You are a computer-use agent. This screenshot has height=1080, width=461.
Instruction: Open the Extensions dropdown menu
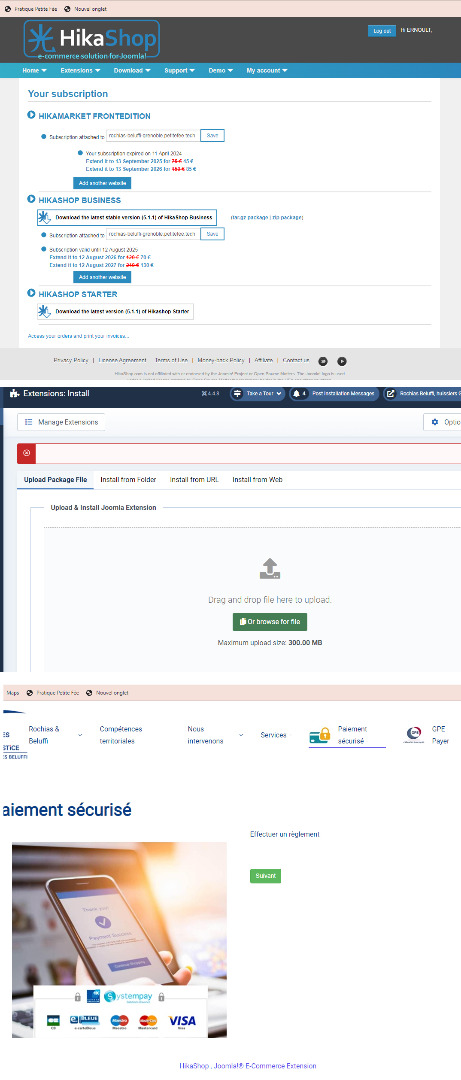pyautogui.click(x=80, y=70)
